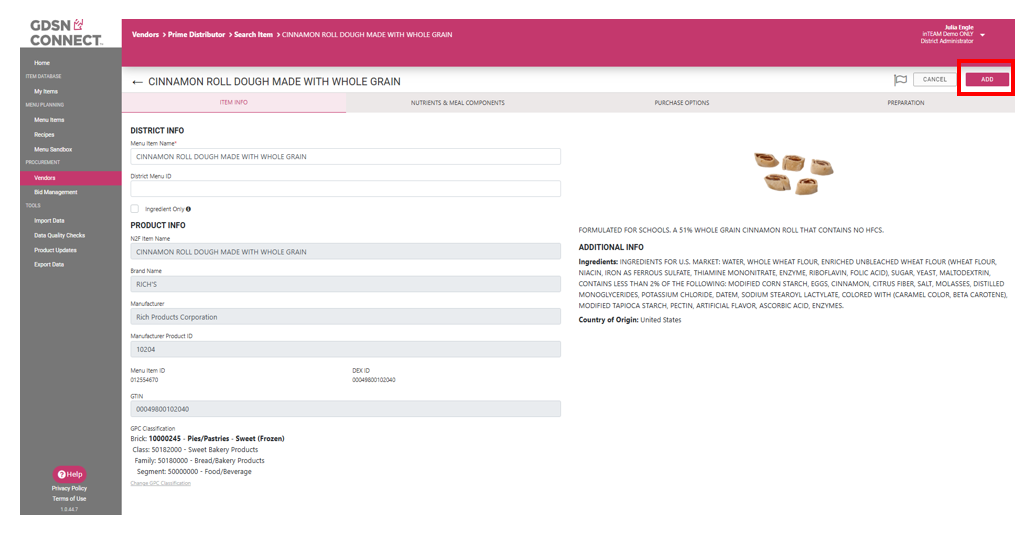Click Segment 50000000 Food/Beverage text
Viewport: 1029px width, 533px height.
click(194, 472)
